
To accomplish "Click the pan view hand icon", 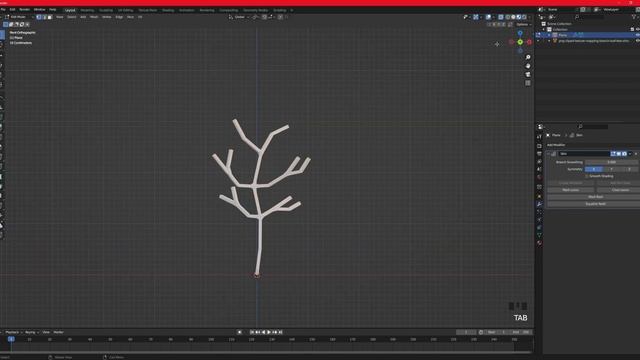I will [528, 66].
